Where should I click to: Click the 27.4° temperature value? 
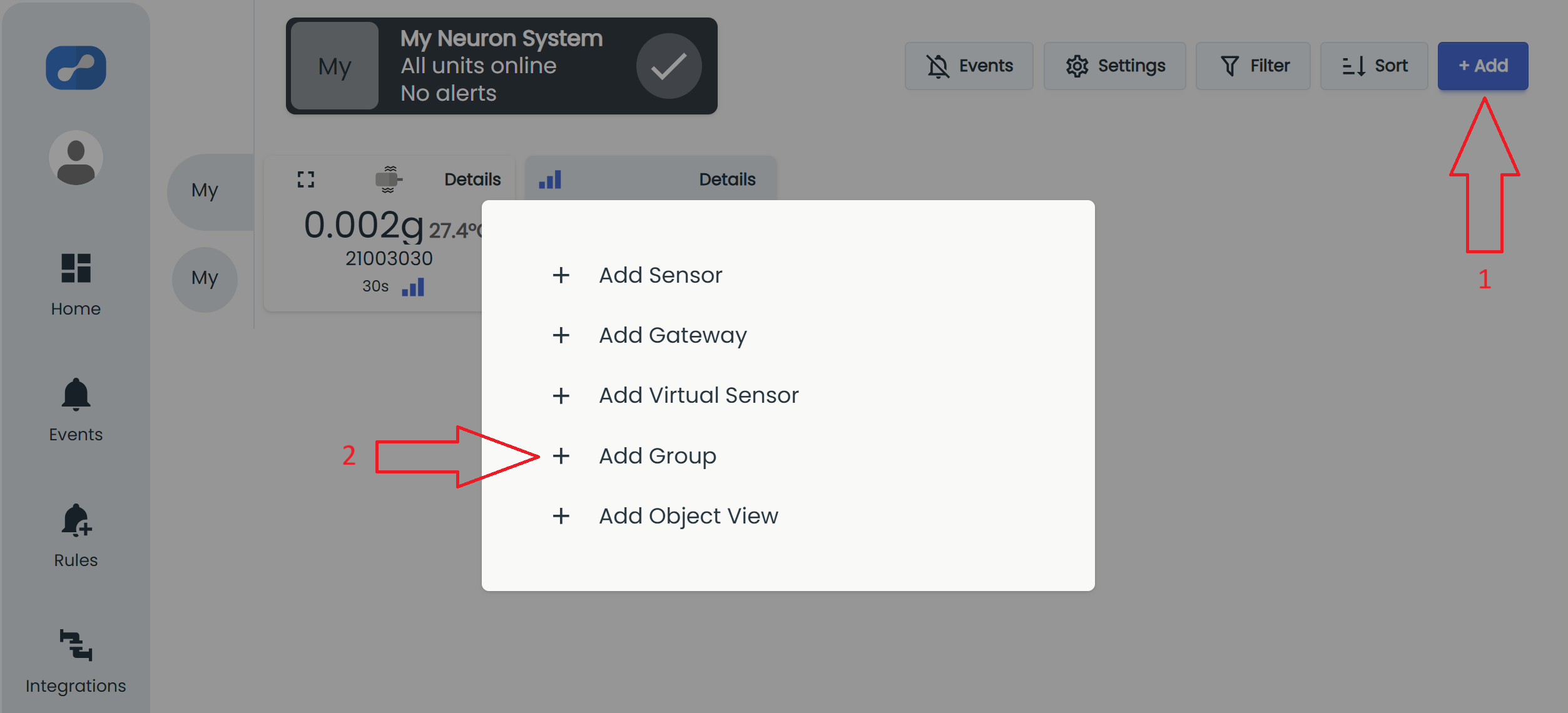455,231
